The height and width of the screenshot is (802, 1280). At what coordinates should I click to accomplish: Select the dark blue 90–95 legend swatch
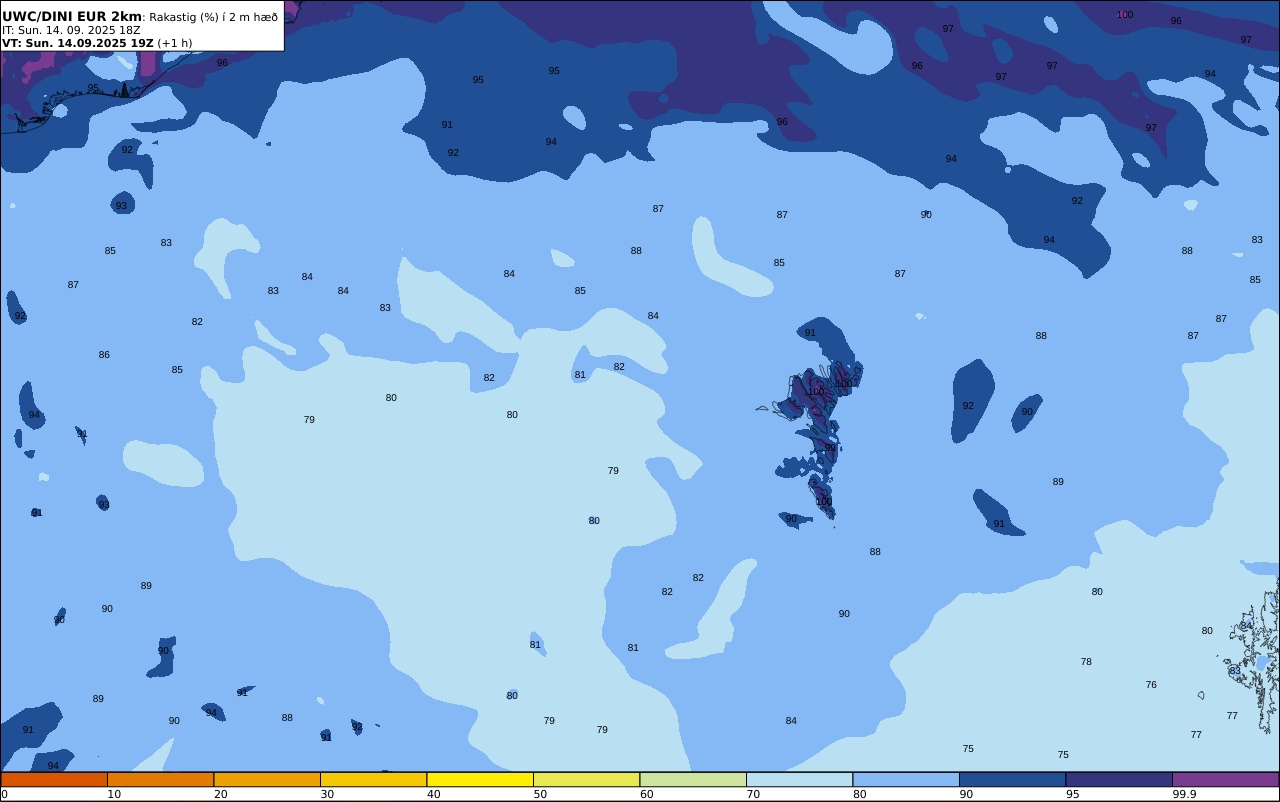tap(1012, 779)
